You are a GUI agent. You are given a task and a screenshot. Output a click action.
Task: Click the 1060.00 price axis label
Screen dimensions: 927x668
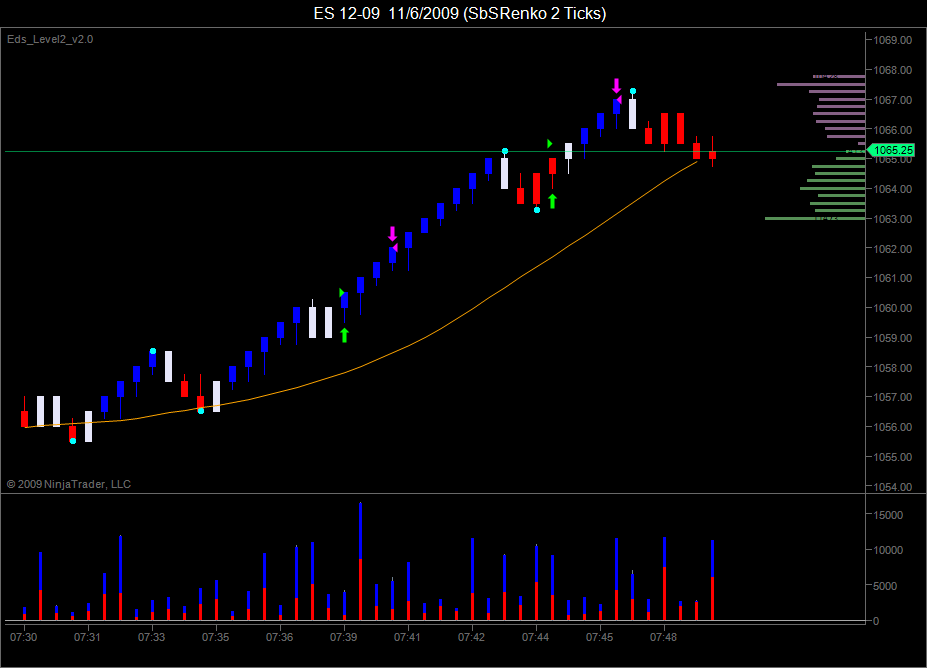coord(893,308)
